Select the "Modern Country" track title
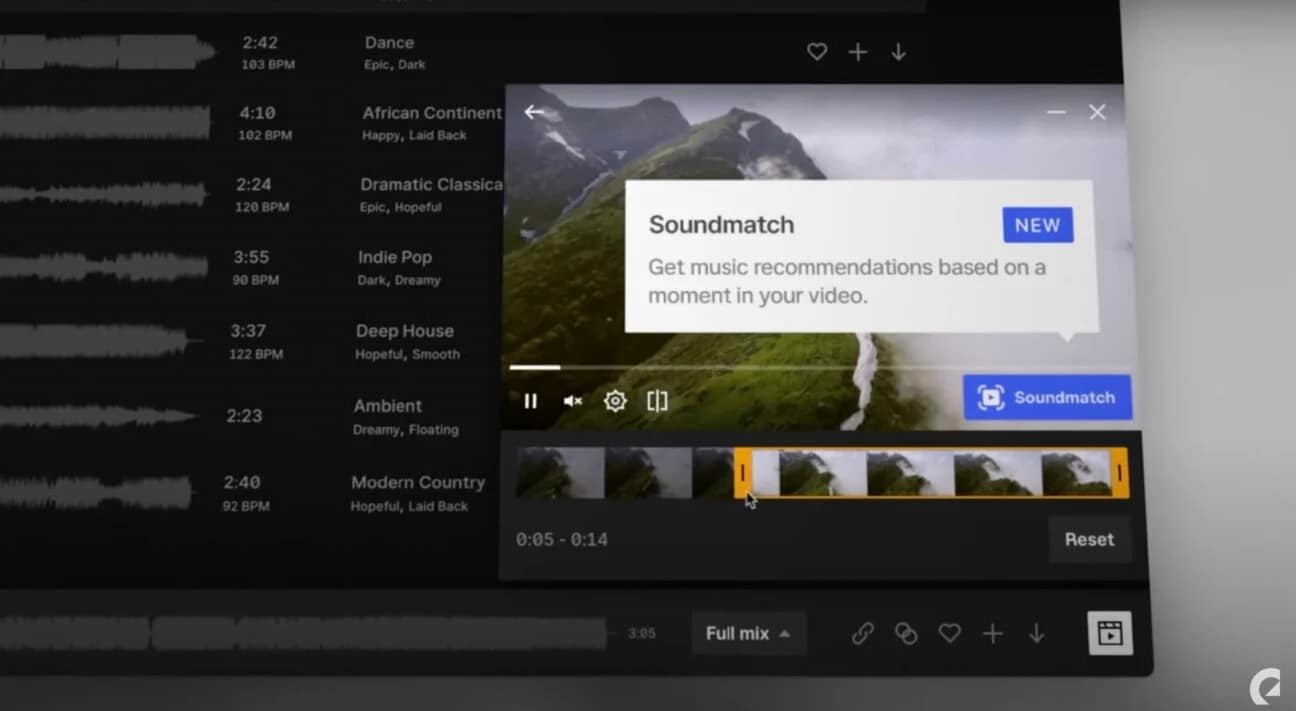This screenshot has height=711, width=1296. (x=418, y=482)
